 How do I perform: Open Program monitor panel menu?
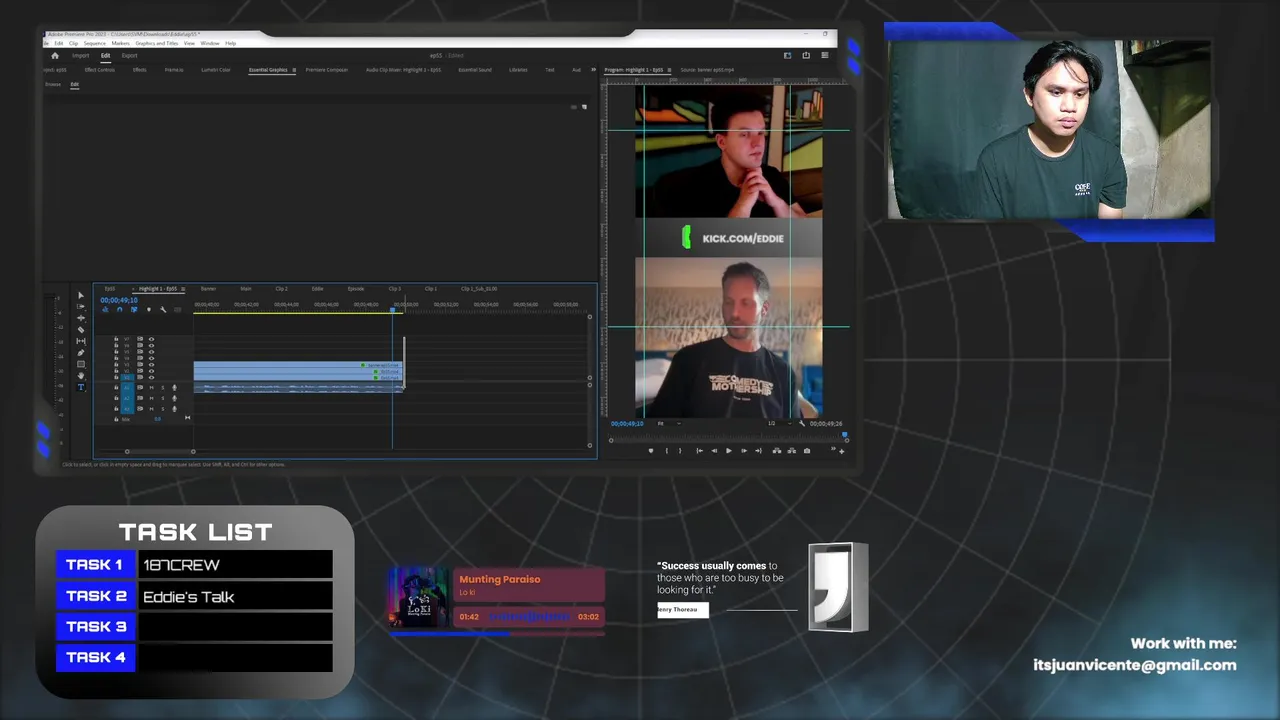(669, 70)
